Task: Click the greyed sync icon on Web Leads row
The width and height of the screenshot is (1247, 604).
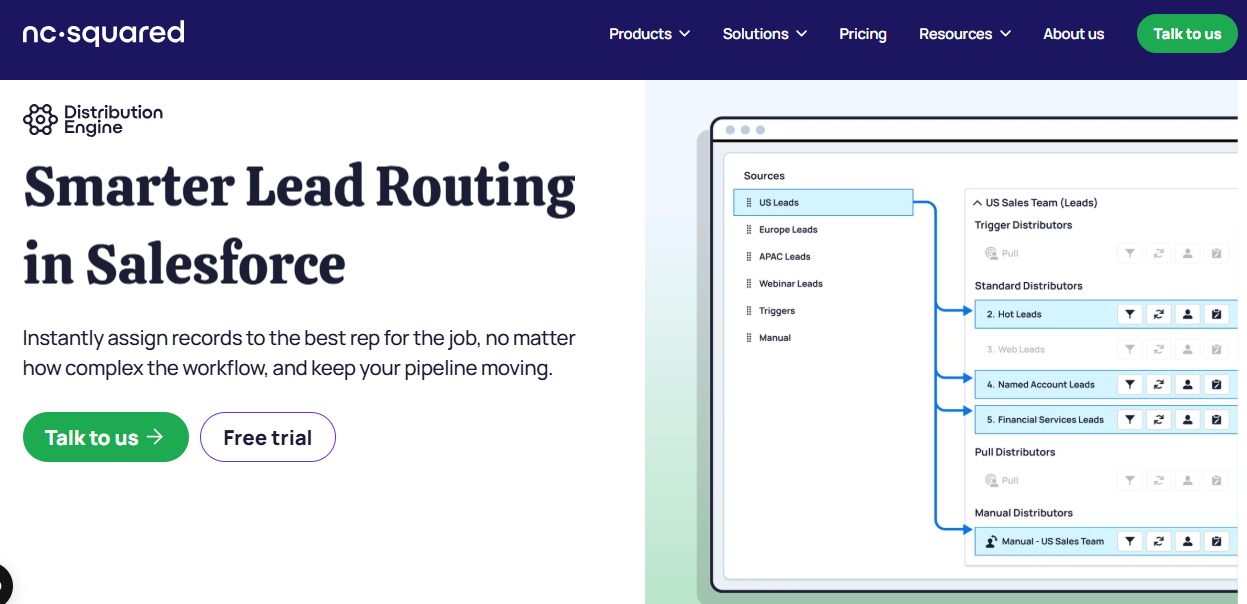Action: pos(1159,349)
